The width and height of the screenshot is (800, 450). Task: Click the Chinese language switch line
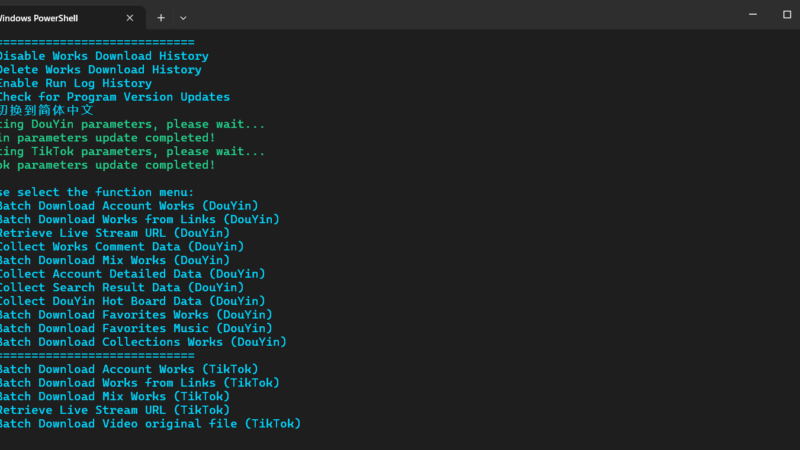point(46,110)
